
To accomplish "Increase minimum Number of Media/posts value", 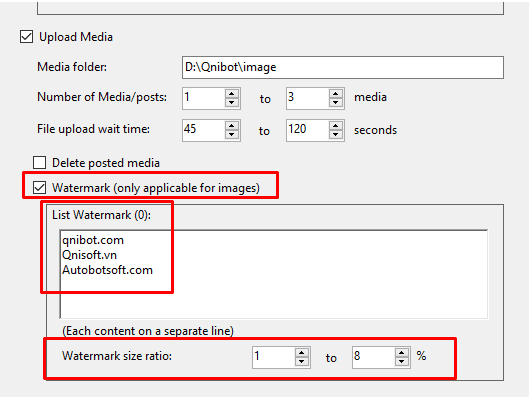I will click(232, 94).
